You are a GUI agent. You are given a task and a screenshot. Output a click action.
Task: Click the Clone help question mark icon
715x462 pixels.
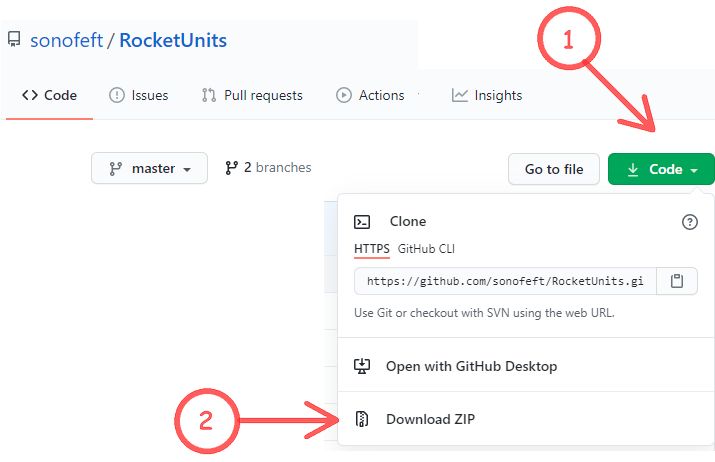689,222
